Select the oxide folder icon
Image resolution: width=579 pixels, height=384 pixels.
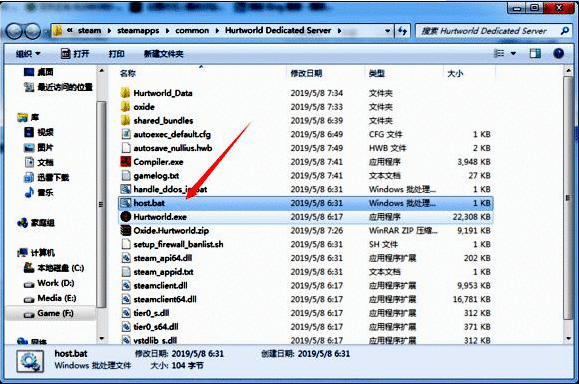click(x=126, y=106)
